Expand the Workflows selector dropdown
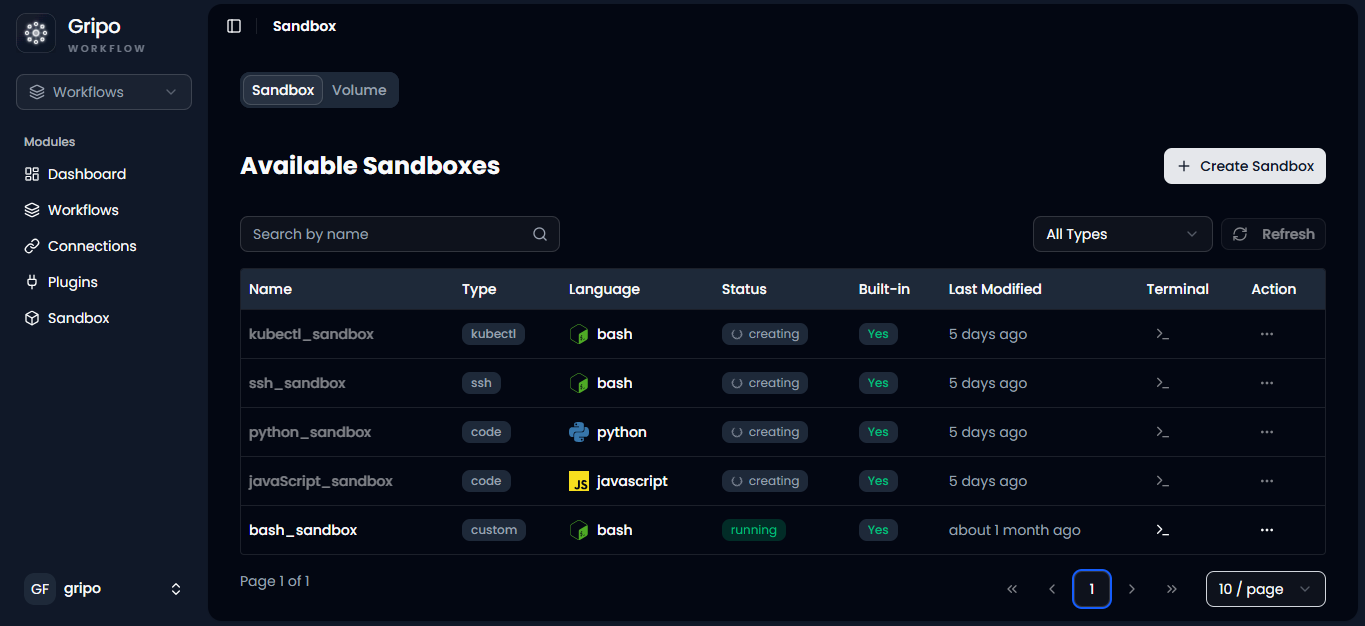This screenshot has height=626, width=1365. [x=104, y=92]
